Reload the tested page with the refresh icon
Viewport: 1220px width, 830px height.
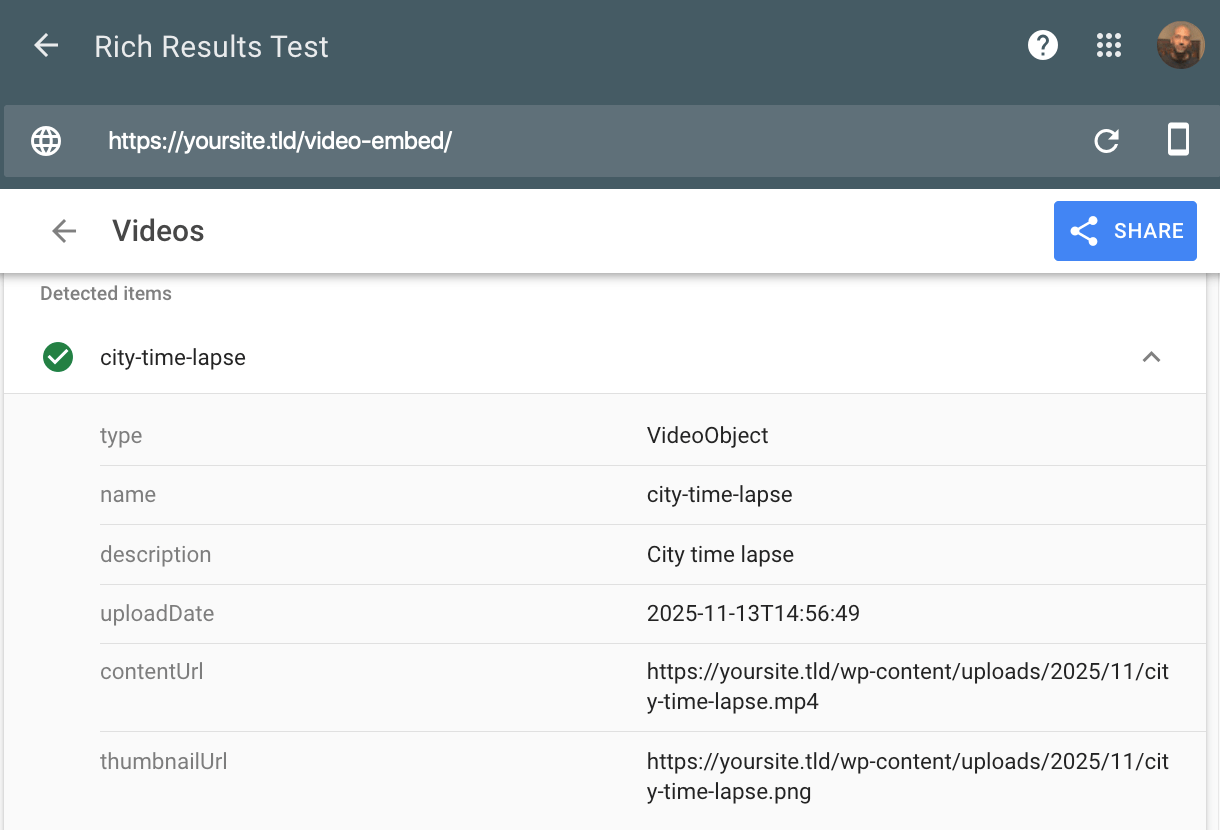pyautogui.click(x=1106, y=141)
